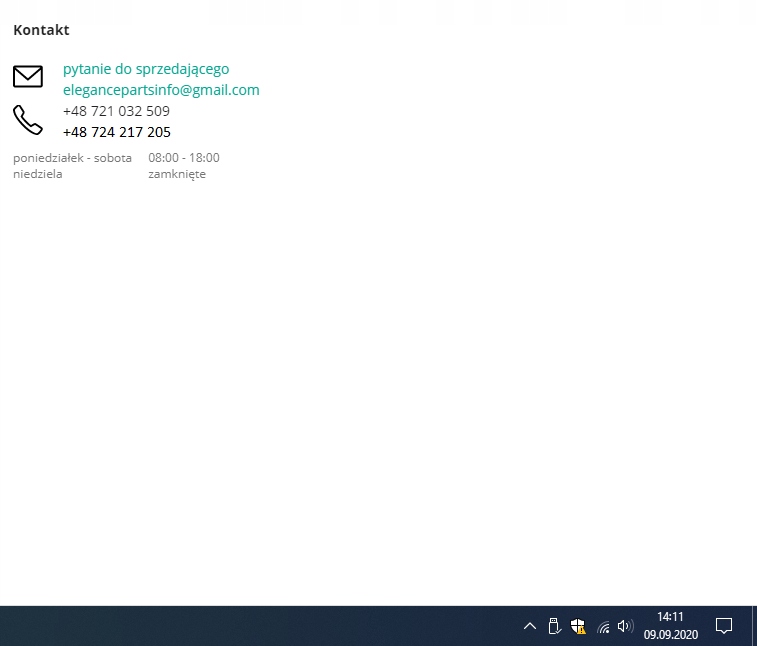Screen dimensions: 757x646
Task: Click the 09.09.2020 date in the taskbar
Action: [670, 634]
